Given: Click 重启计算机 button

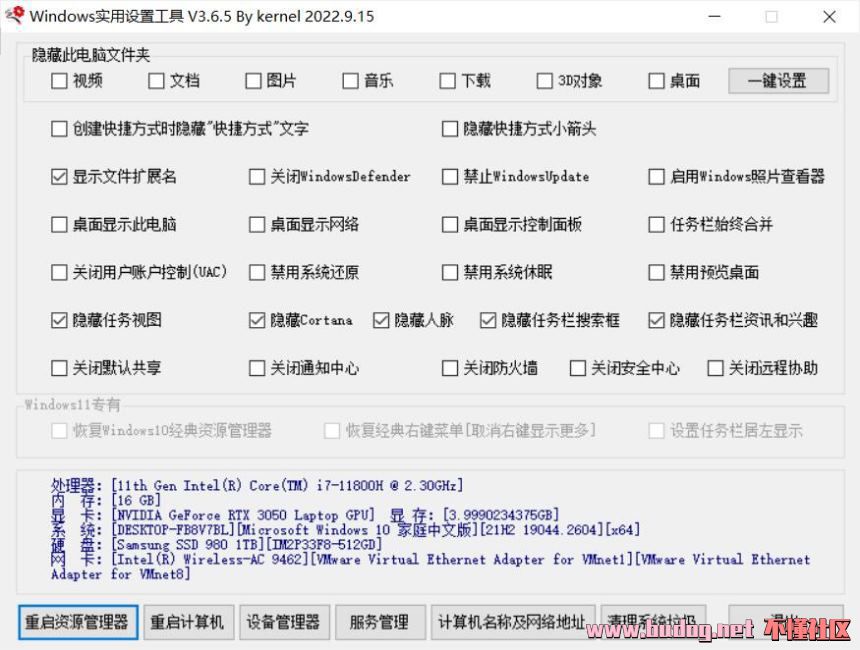Looking at the screenshot, I should (189, 622).
